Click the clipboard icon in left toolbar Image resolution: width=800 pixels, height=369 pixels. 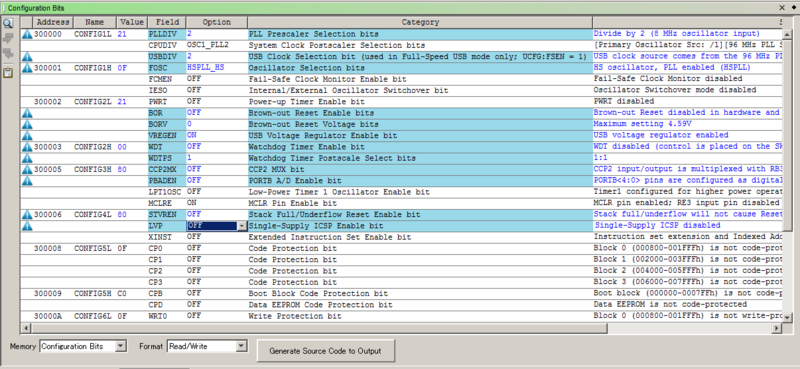[8, 73]
